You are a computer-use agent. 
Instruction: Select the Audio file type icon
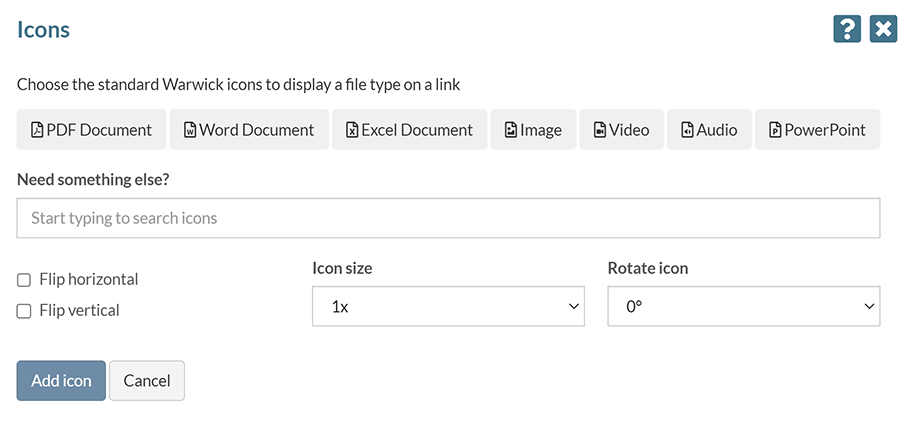pyautogui.click(x=709, y=130)
